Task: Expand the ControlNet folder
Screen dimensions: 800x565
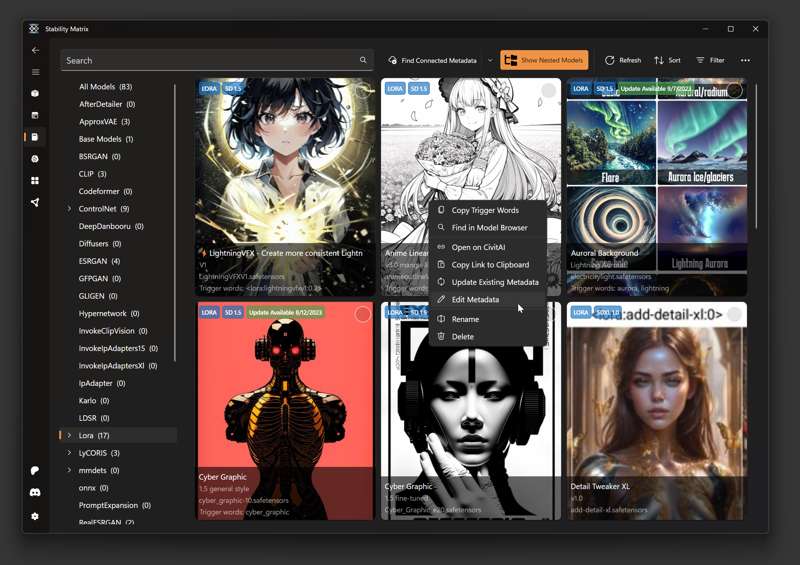Action: pyautogui.click(x=69, y=209)
